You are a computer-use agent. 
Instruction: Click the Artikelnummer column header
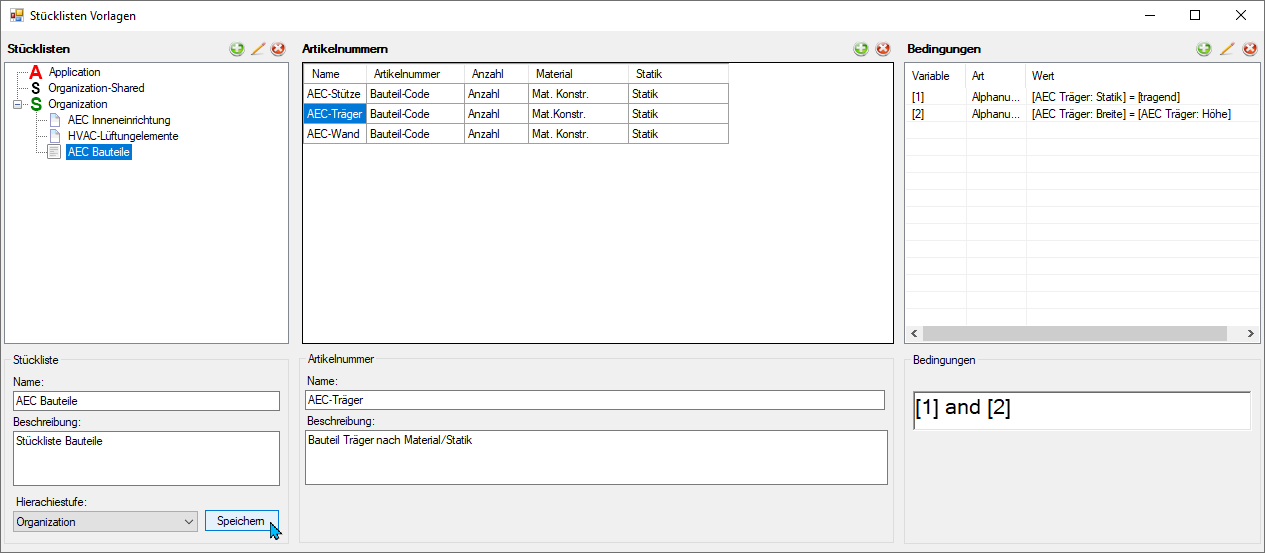pos(416,74)
